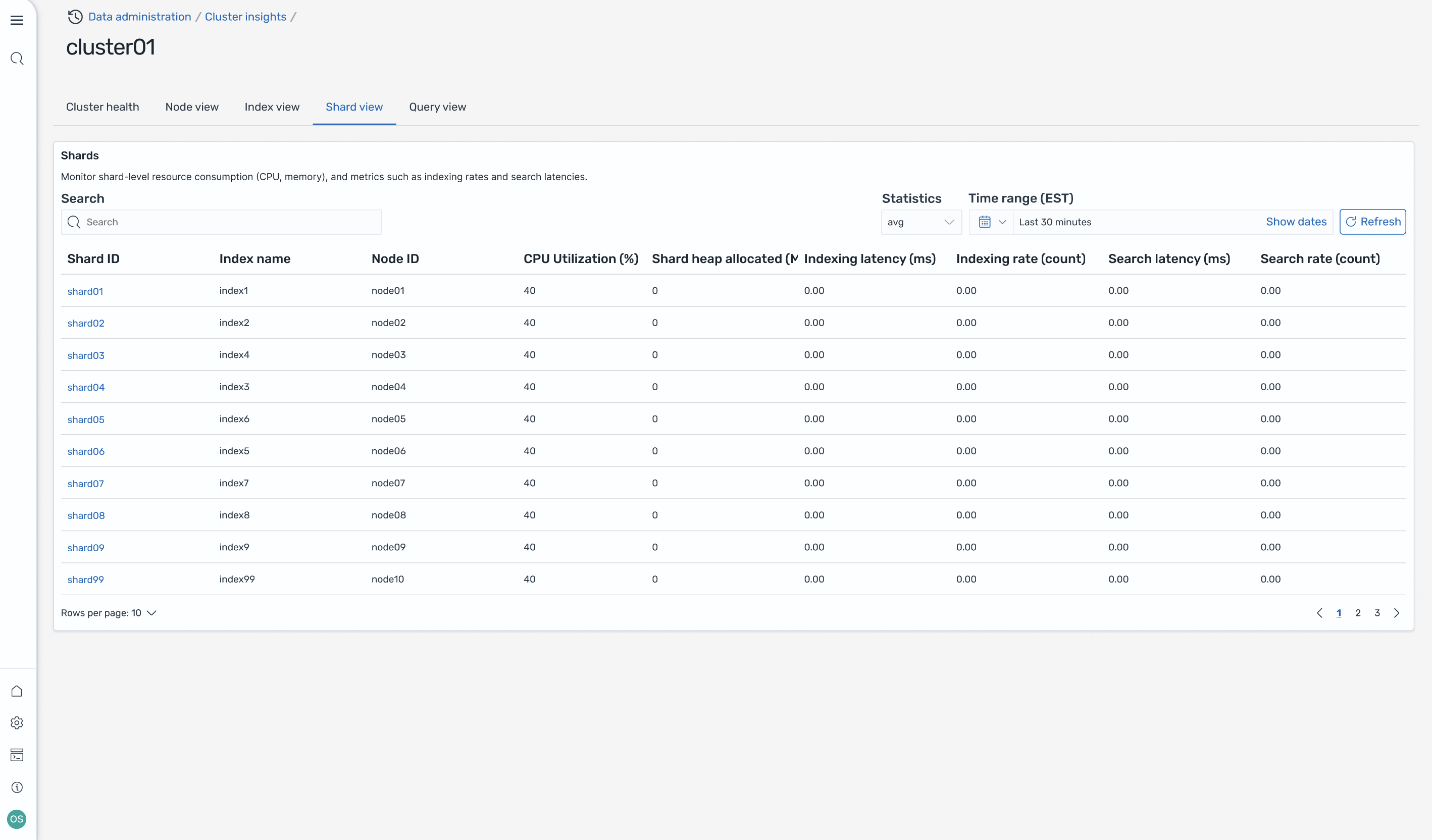Open the shard05 link

coord(86,419)
